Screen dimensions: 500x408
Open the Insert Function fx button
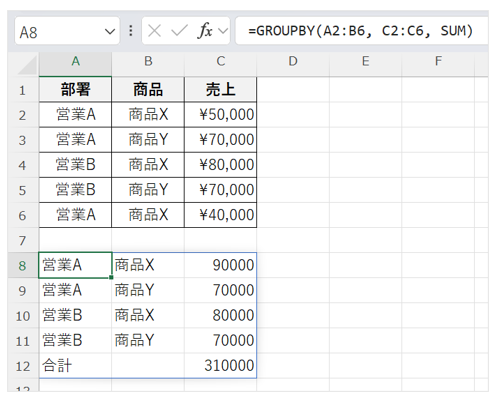click(x=205, y=31)
